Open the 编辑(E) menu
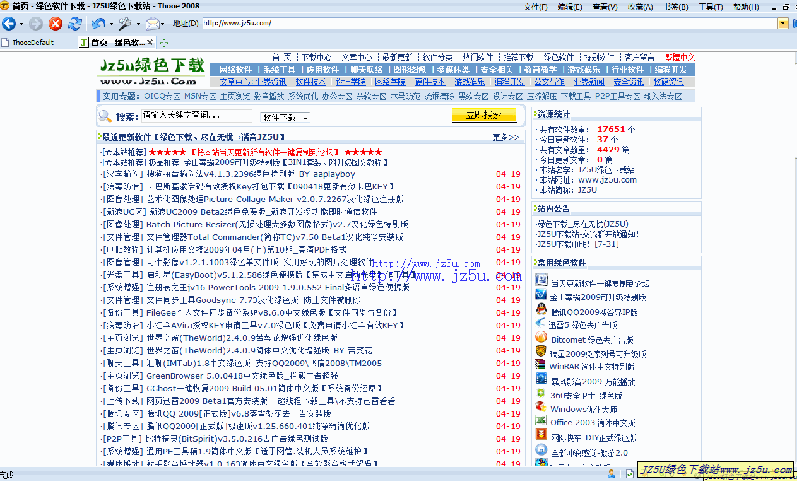Screen dimensions: 797x481 click(x=570, y=7)
